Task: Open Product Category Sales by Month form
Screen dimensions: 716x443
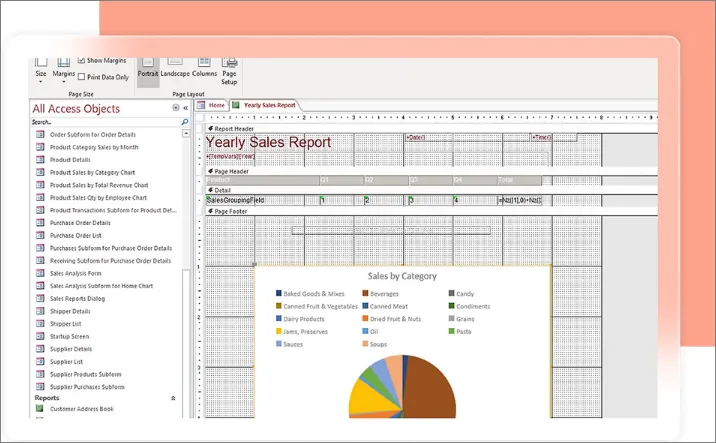Action: [x=94, y=147]
